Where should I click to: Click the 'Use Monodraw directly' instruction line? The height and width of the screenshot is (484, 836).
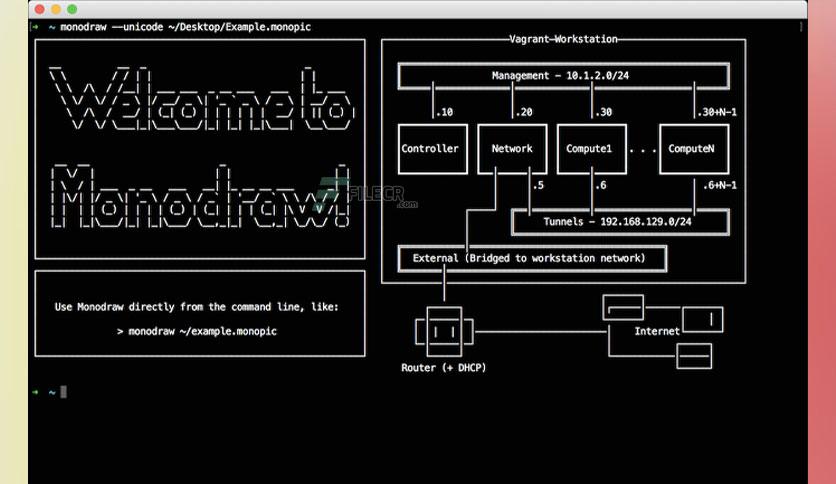click(196, 306)
